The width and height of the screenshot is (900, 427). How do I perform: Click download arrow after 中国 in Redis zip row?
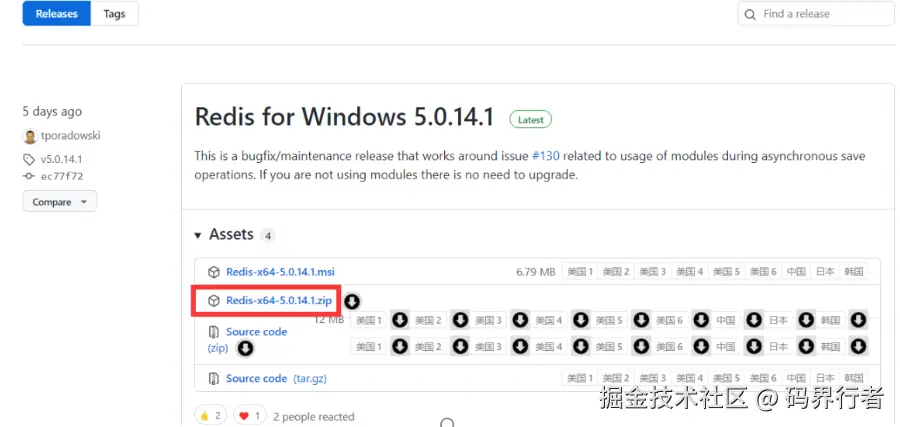point(754,320)
